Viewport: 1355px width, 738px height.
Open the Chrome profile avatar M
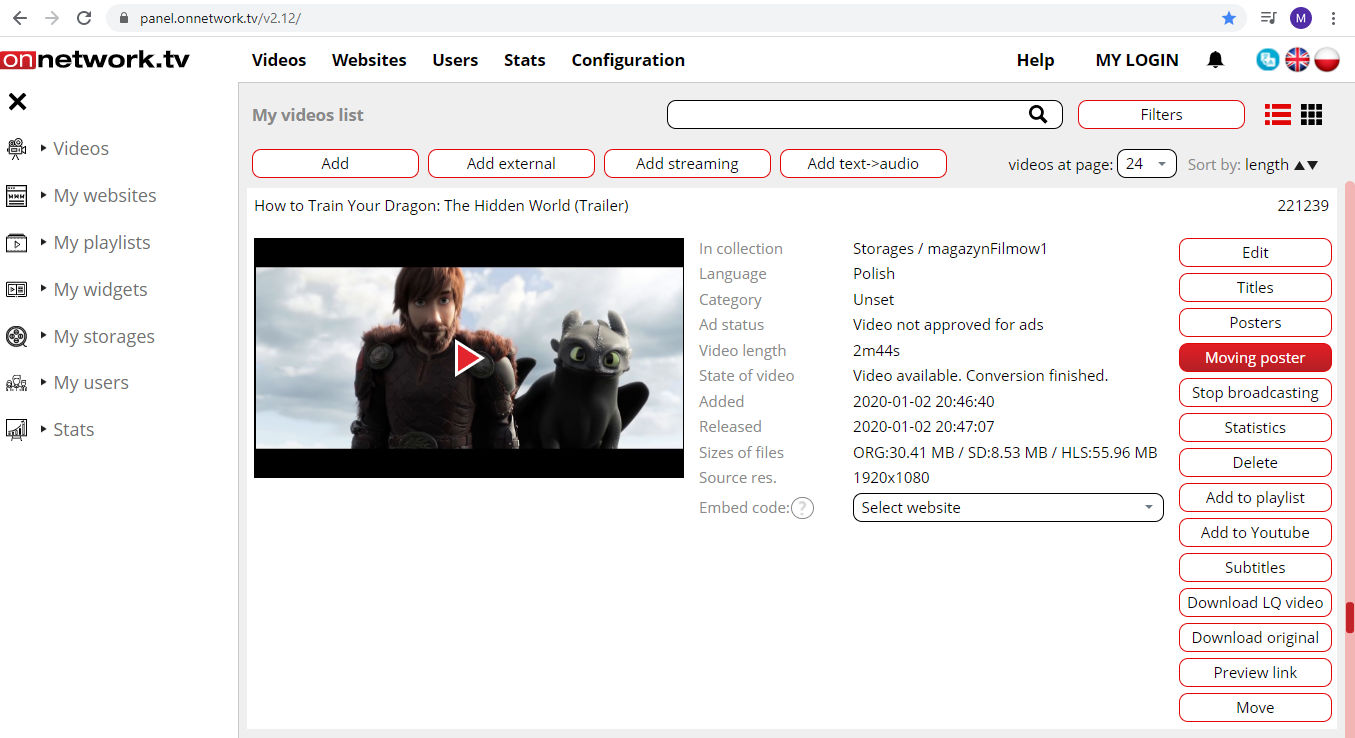pos(1300,18)
